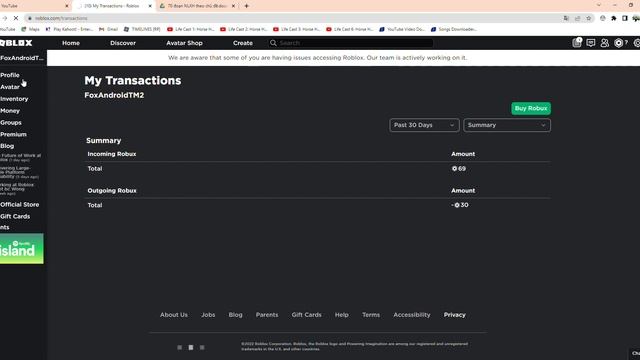The image size is (640, 360).
Task: Switch to the Google Drive document tab
Action: (x=197, y=6)
